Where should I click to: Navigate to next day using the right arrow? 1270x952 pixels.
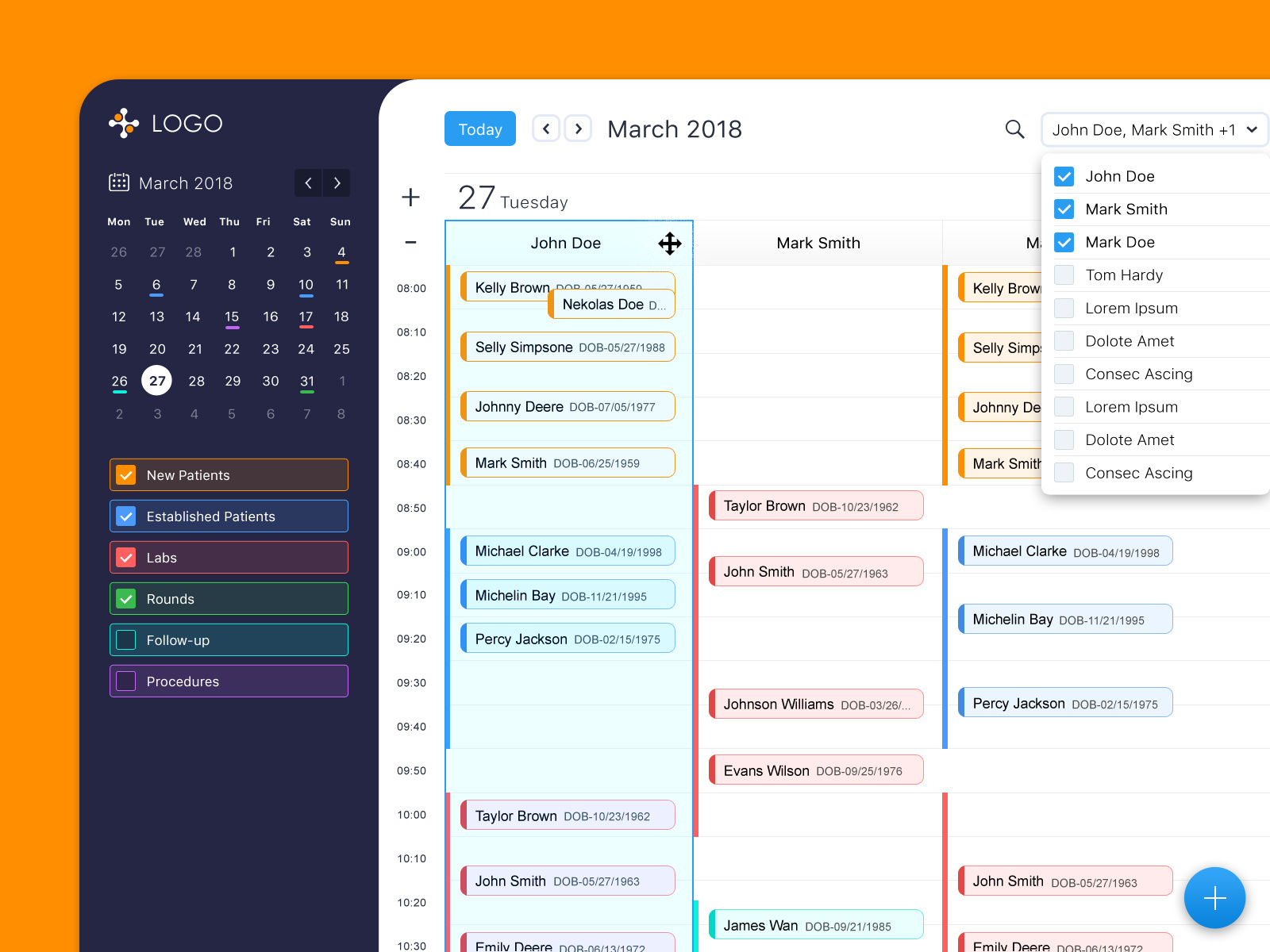[578, 128]
